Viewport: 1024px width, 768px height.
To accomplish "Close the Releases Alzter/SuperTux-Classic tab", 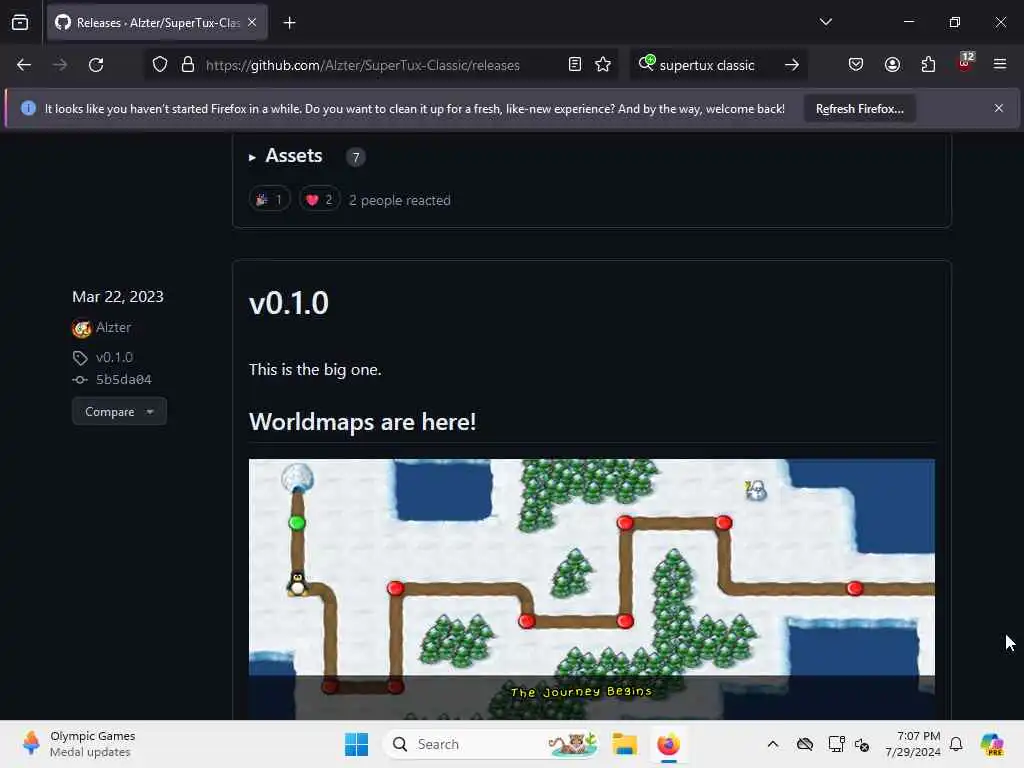I will tap(252, 22).
